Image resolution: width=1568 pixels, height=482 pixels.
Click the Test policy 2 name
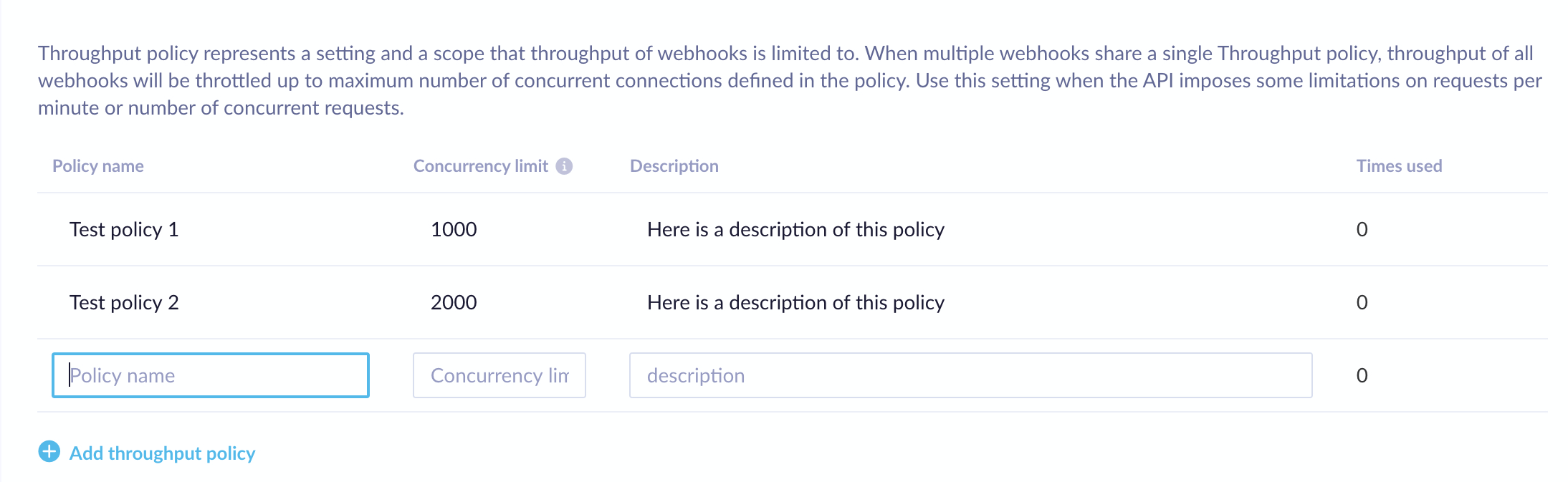pyautogui.click(x=124, y=303)
